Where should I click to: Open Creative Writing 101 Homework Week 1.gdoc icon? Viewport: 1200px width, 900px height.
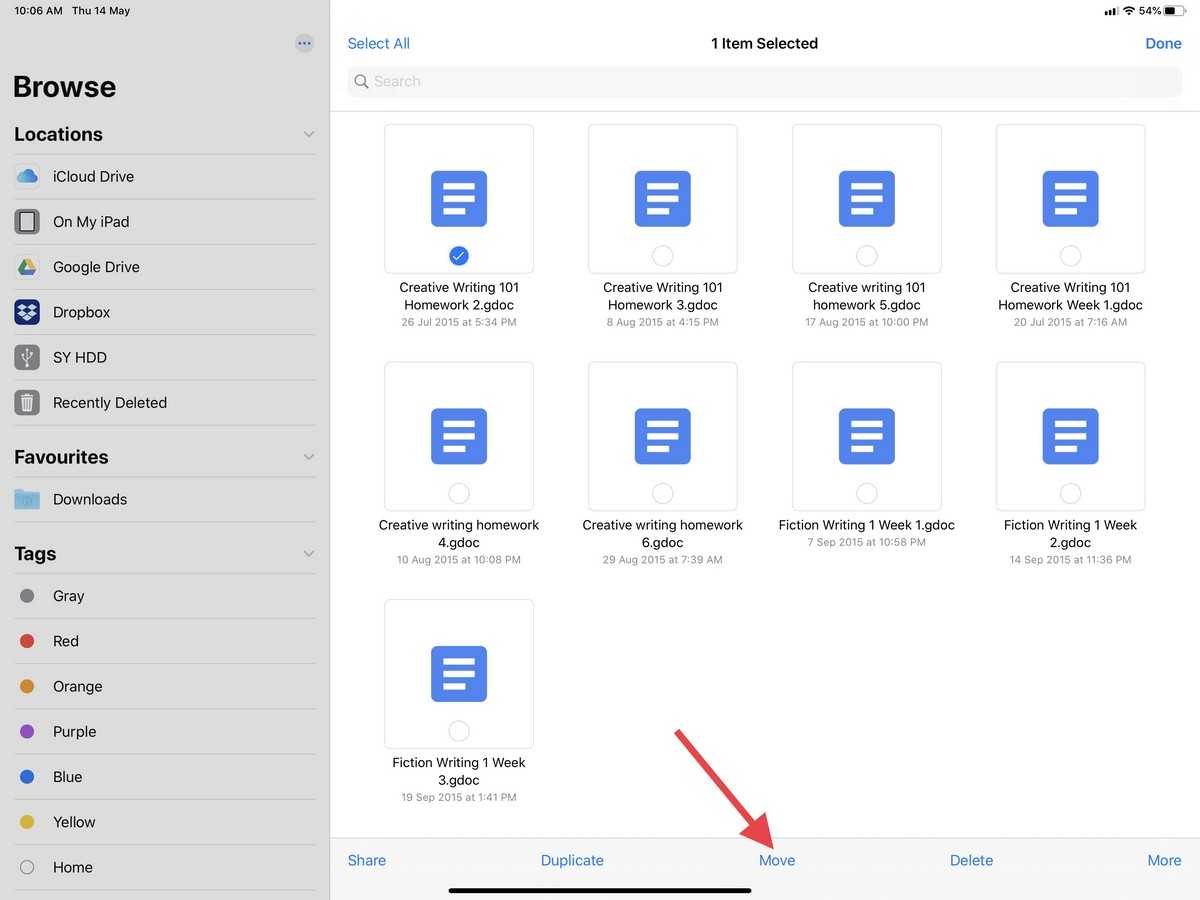(1071, 198)
